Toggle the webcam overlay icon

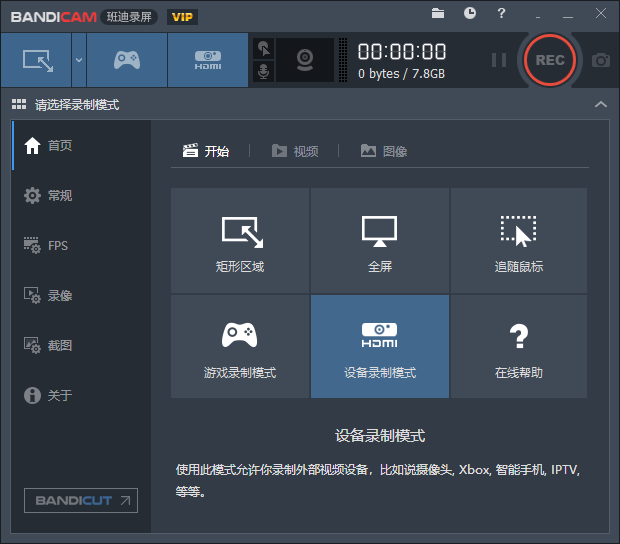(305, 60)
